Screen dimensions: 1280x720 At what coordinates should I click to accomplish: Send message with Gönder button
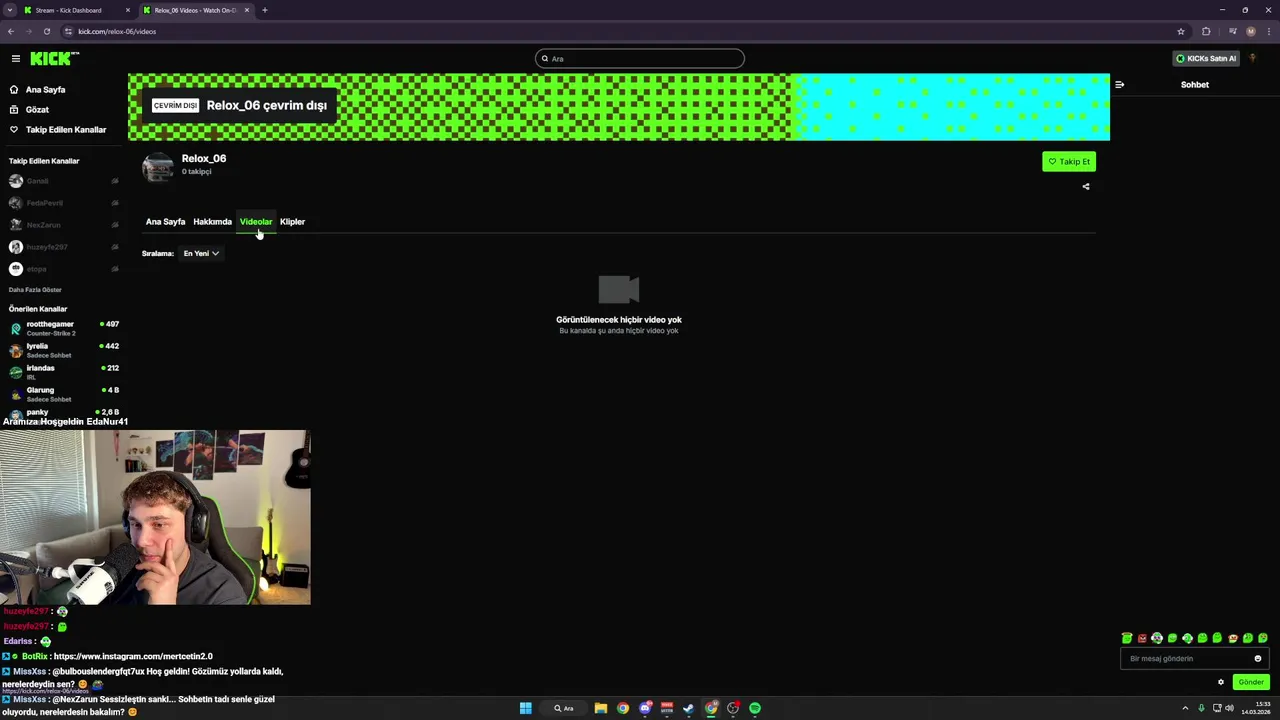[1251, 683]
